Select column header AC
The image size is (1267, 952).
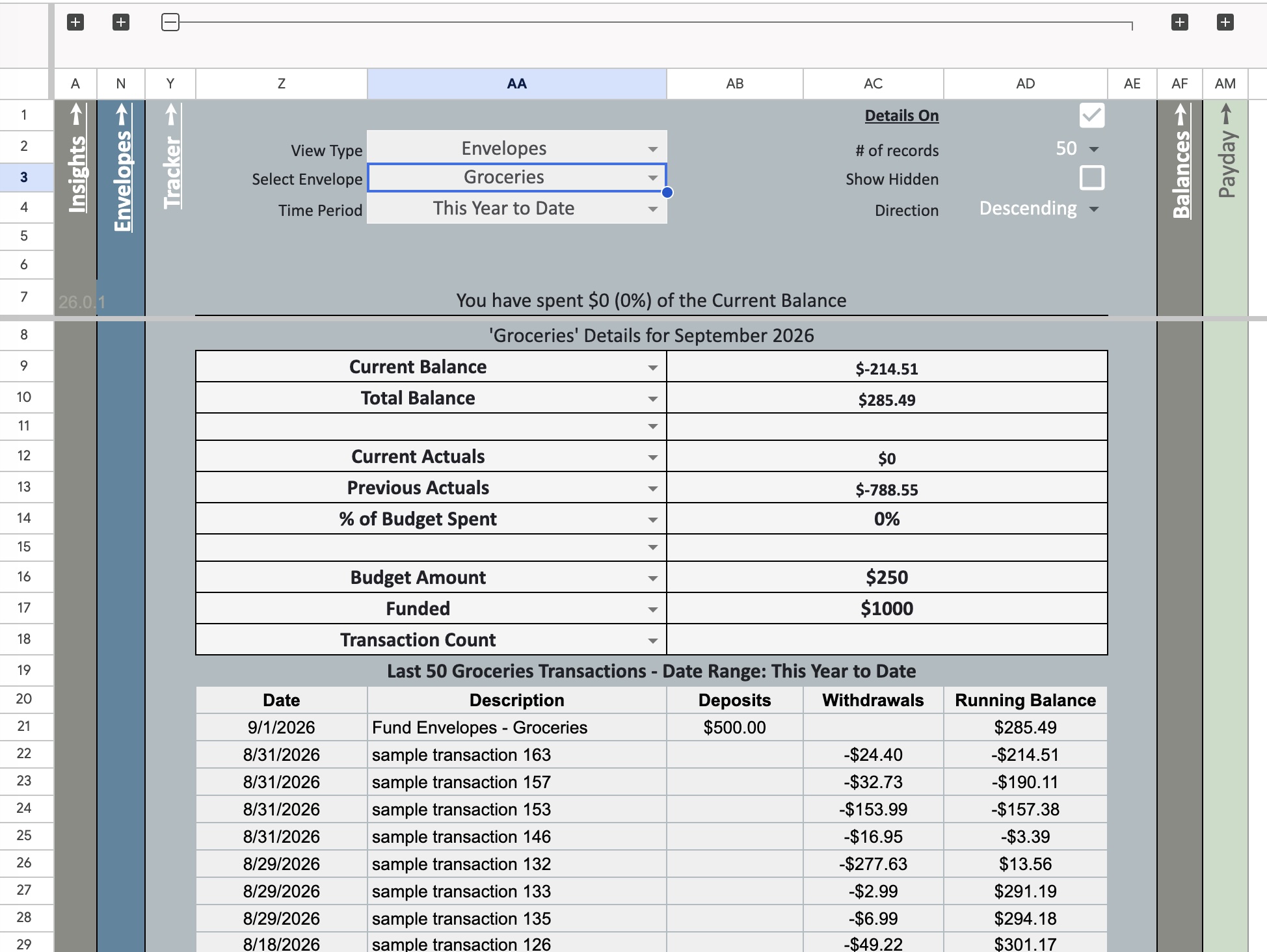[x=874, y=84]
